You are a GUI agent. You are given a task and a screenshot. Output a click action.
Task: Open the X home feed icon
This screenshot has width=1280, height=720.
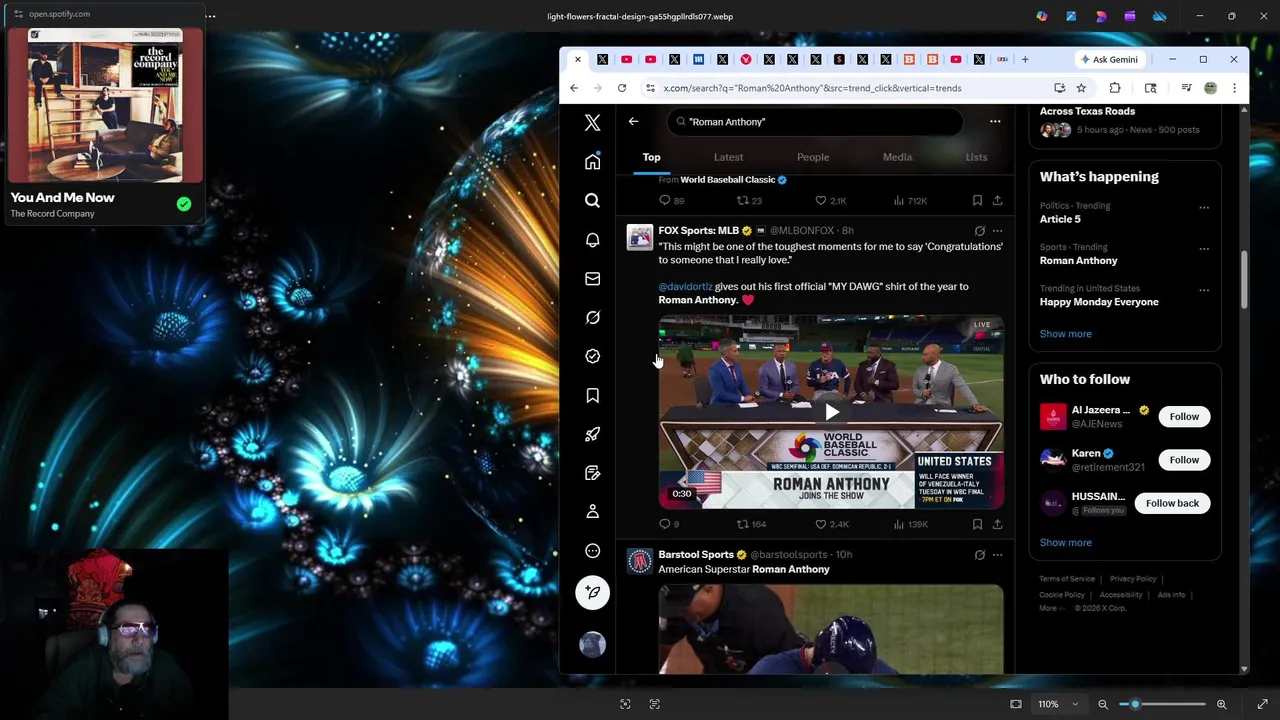tap(592, 162)
